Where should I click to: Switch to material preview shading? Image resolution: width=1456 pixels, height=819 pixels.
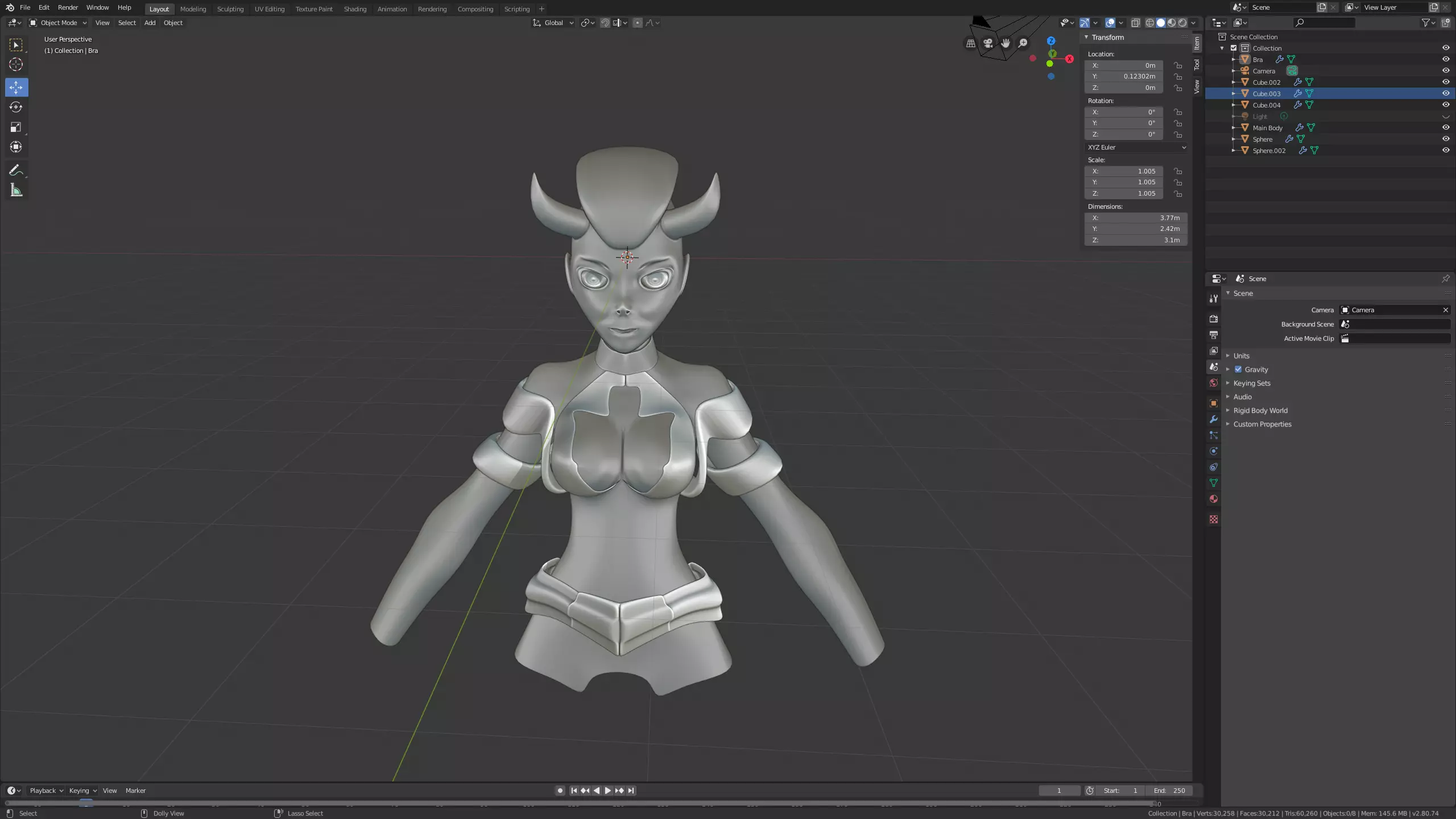(1172, 23)
